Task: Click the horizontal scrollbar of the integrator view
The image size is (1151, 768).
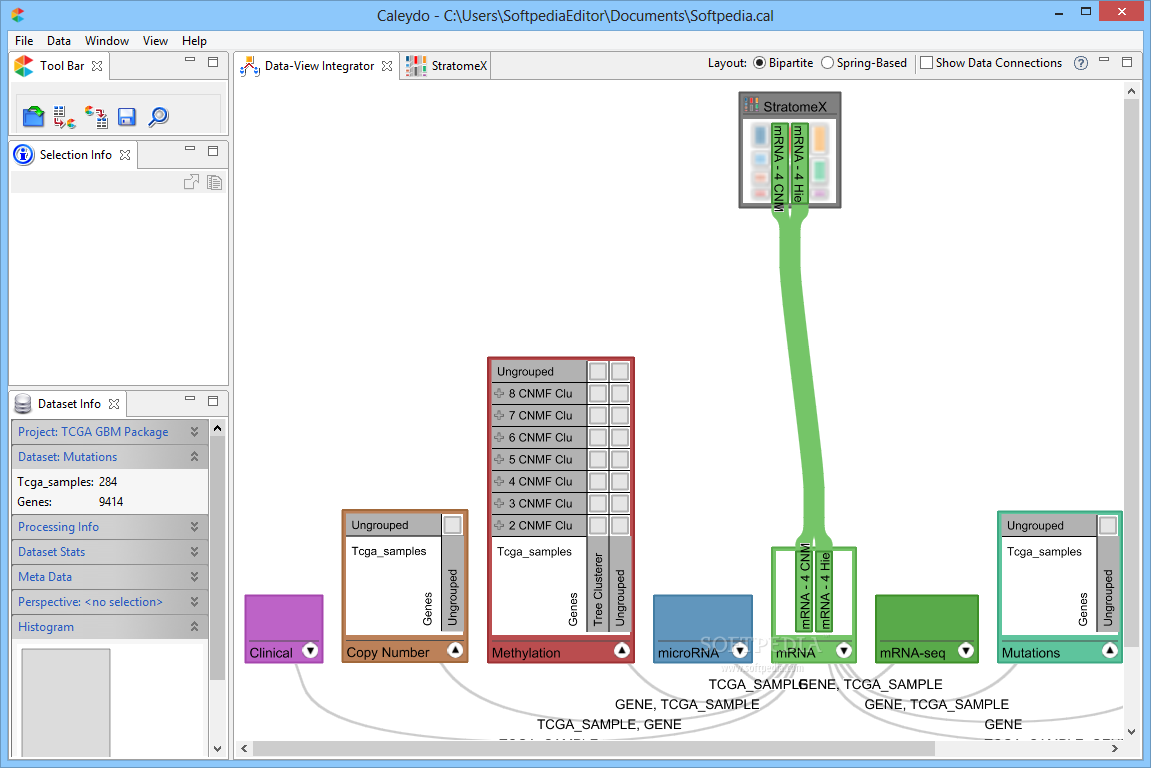Action: click(593, 749)
